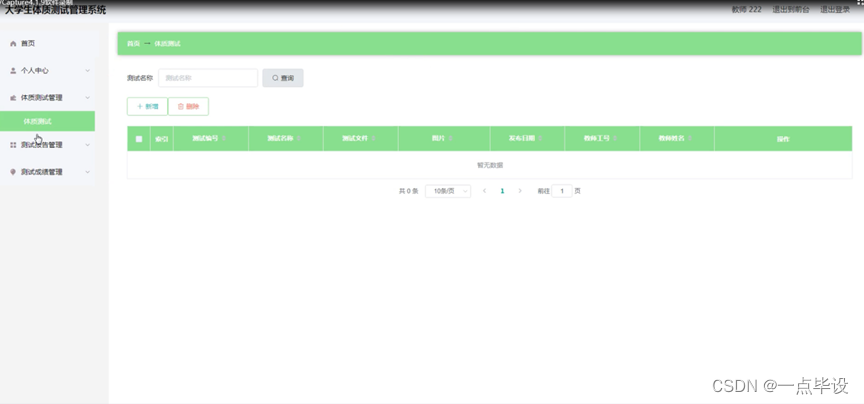This screenshot has width=864, height=404.
Task: Sort by 图片 column arrows
Action: pos(450,139)
